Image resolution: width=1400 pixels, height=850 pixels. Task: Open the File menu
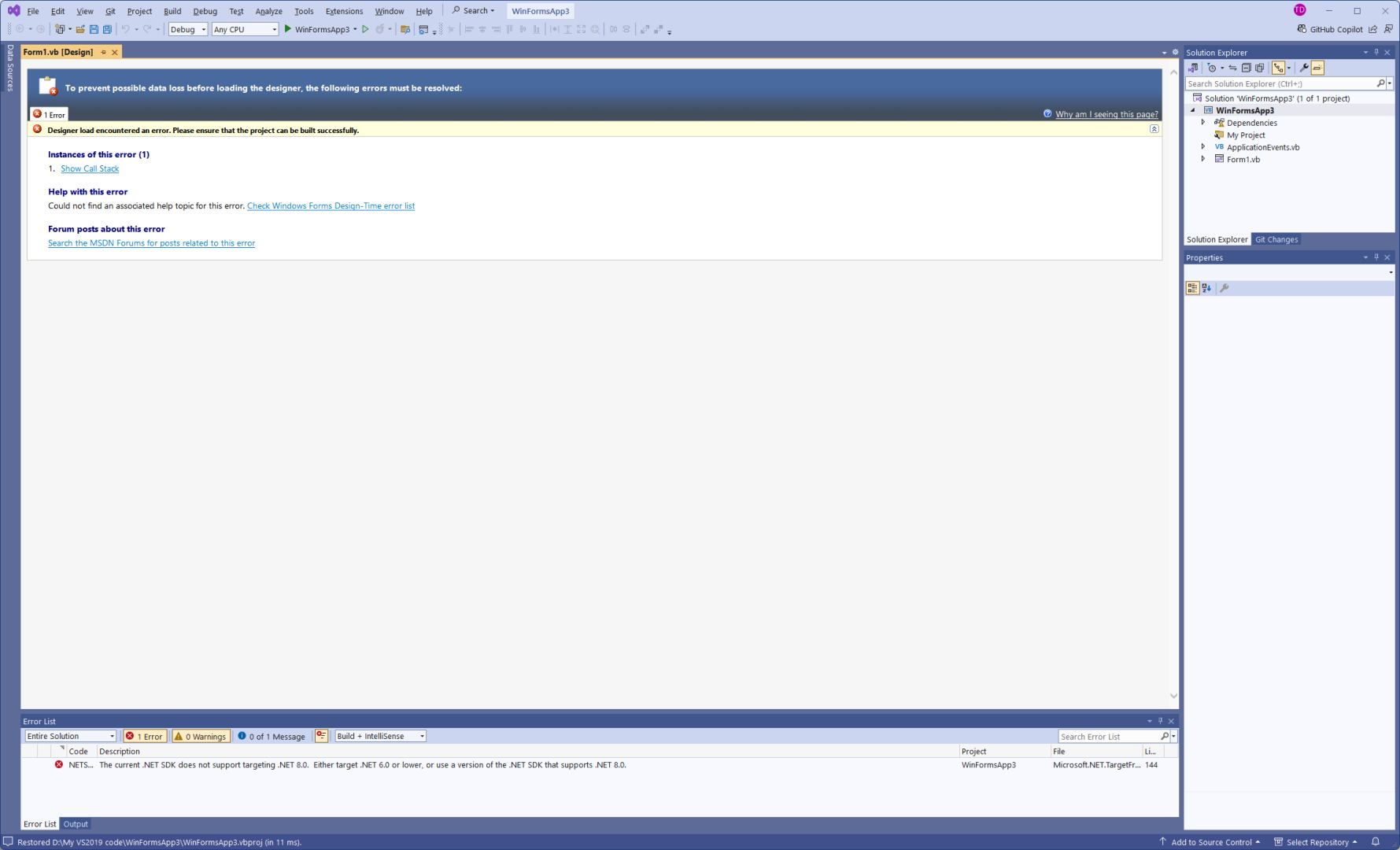(x=33, y=11)
